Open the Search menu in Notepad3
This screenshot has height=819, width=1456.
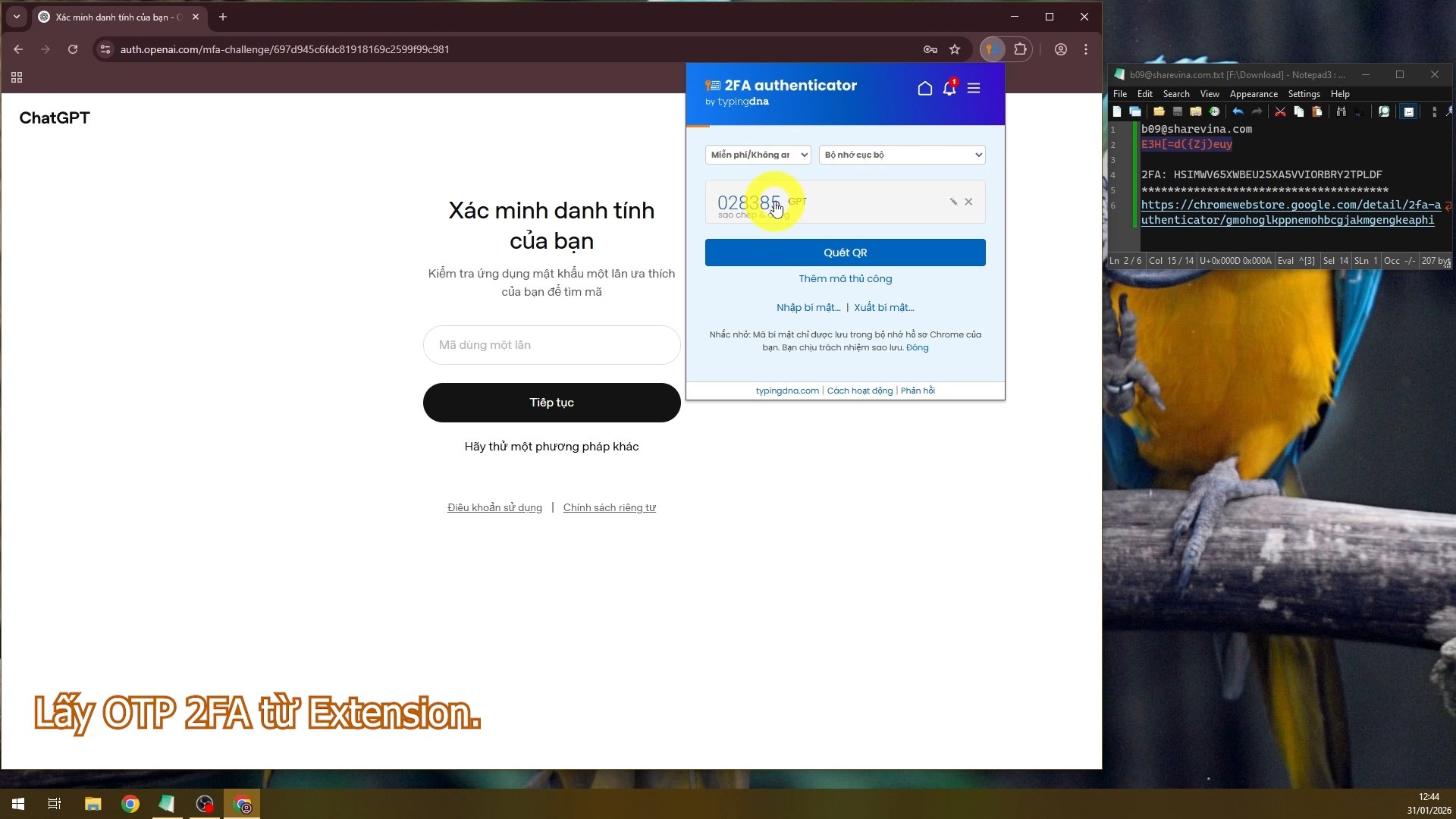coord(1176,94)
